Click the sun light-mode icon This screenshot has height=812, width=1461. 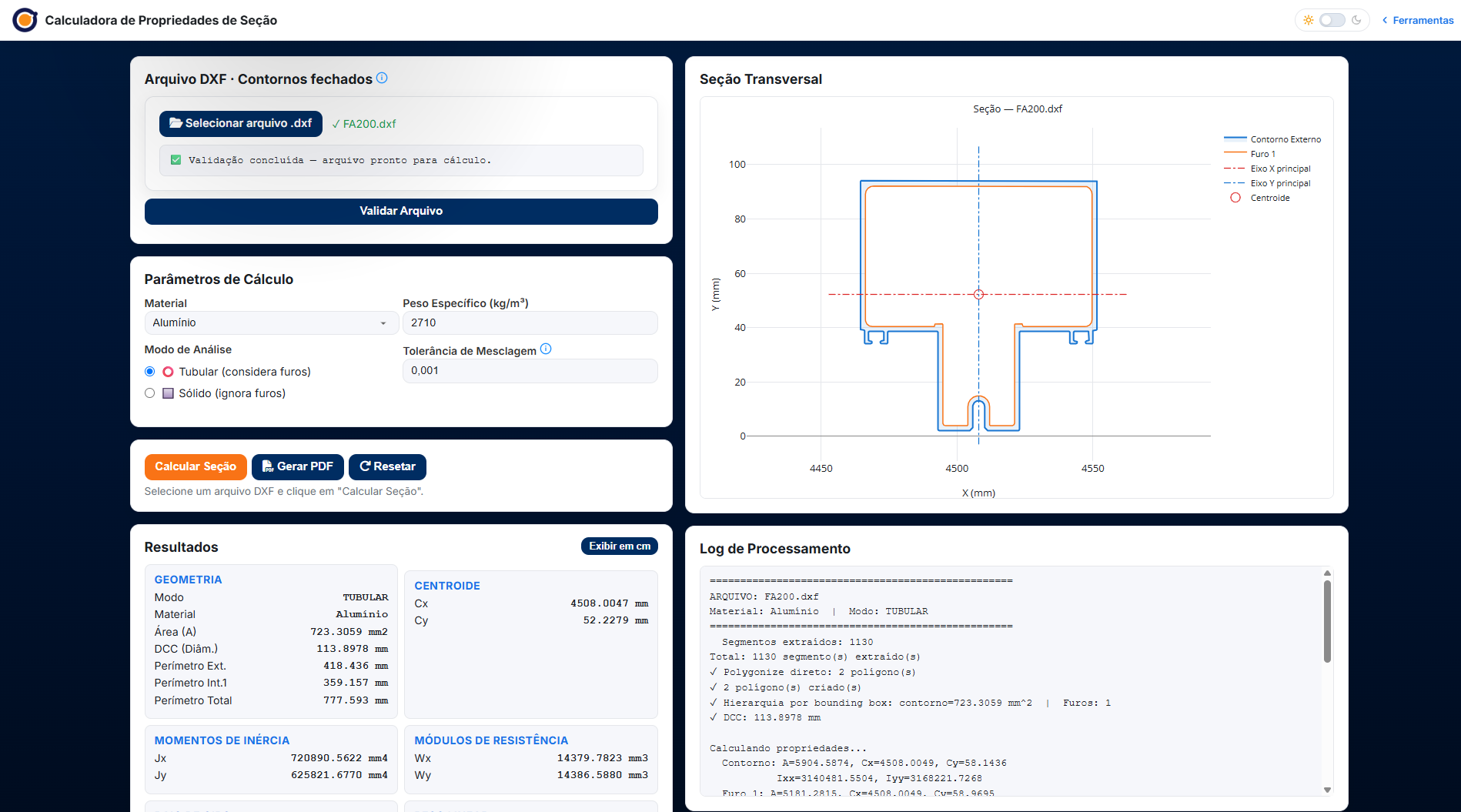pos(1309,20)
